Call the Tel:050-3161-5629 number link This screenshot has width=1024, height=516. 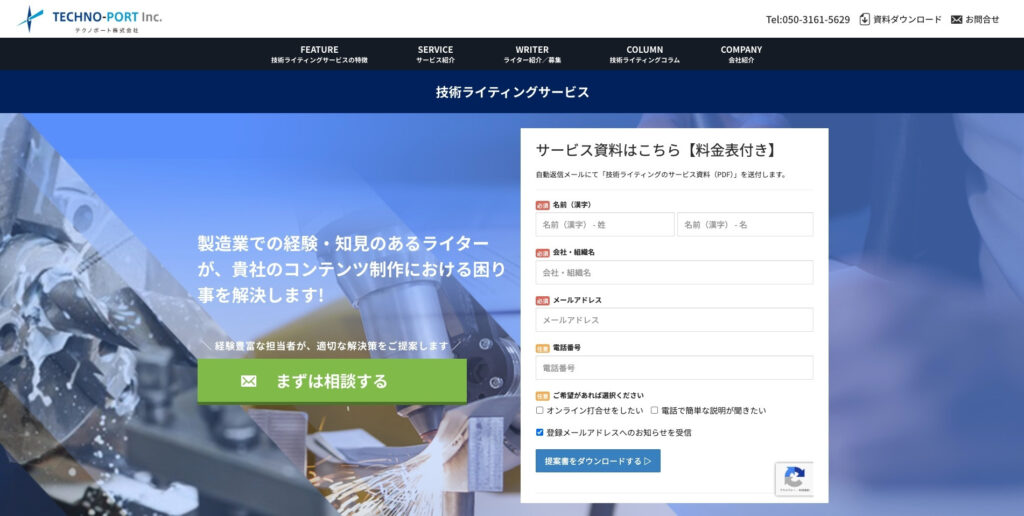(x=808, y=20)
